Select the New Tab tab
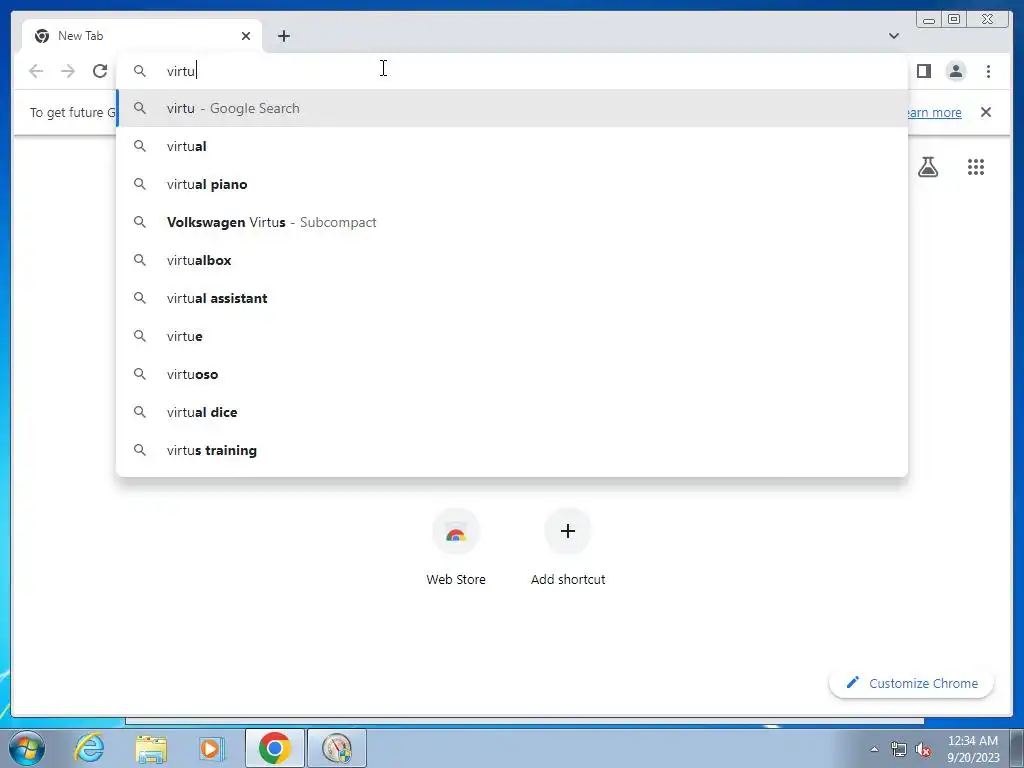This screenshot has width=1024, height=768. tap(142, 36)
